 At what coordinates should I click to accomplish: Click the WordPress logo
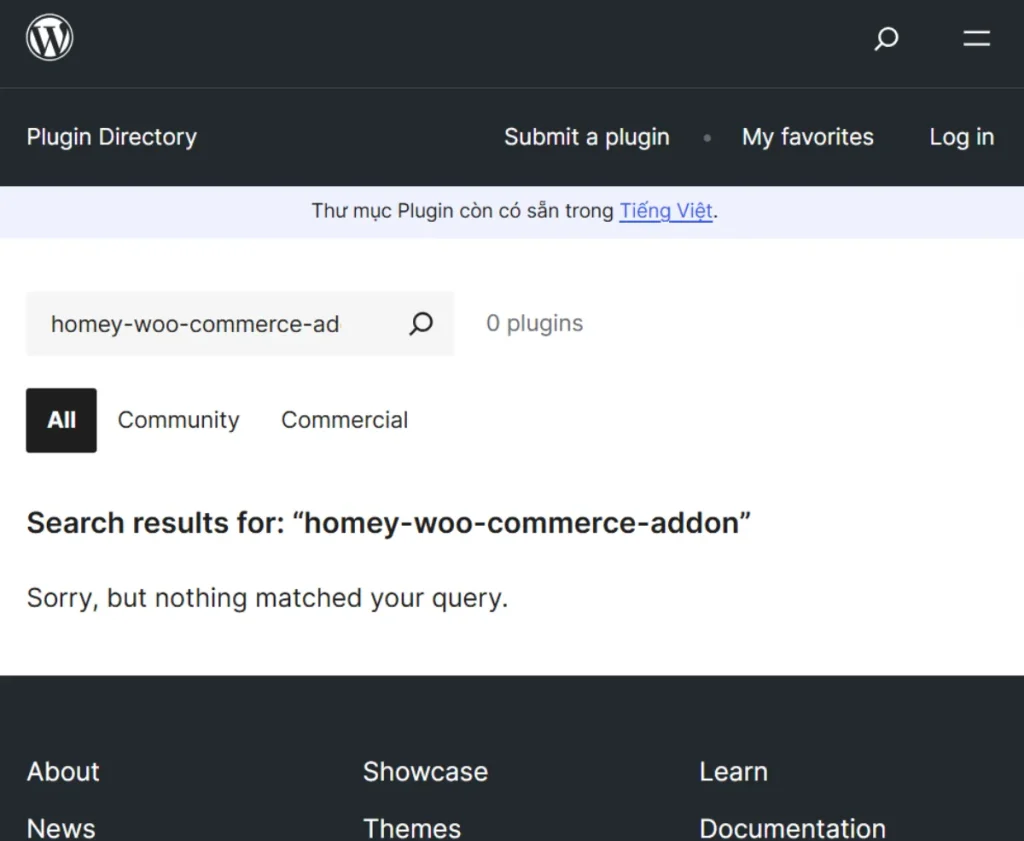pyautogui.click(x=50, y=37)
